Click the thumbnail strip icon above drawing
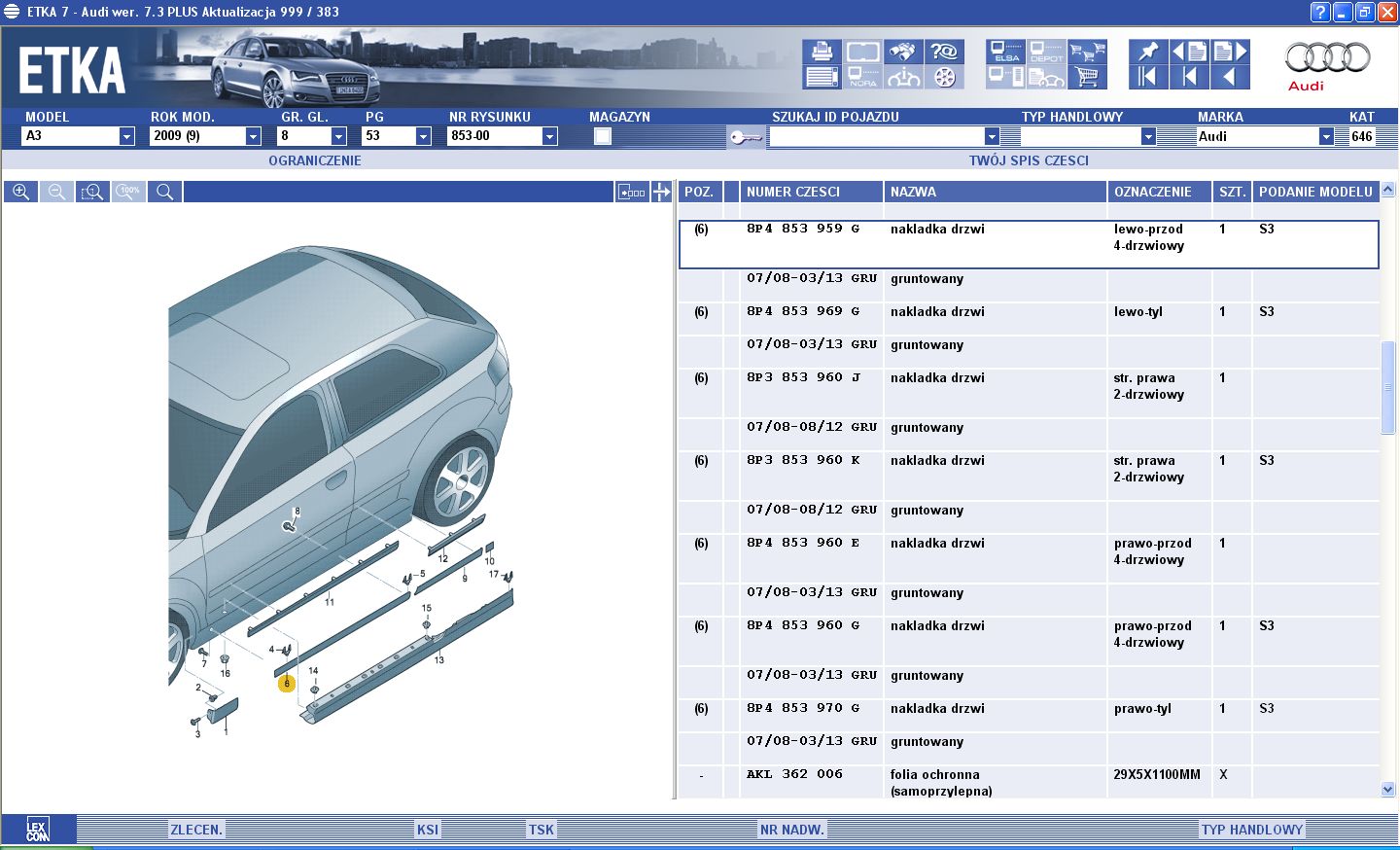Screen dimensions: 1400x850 (632, 192)
